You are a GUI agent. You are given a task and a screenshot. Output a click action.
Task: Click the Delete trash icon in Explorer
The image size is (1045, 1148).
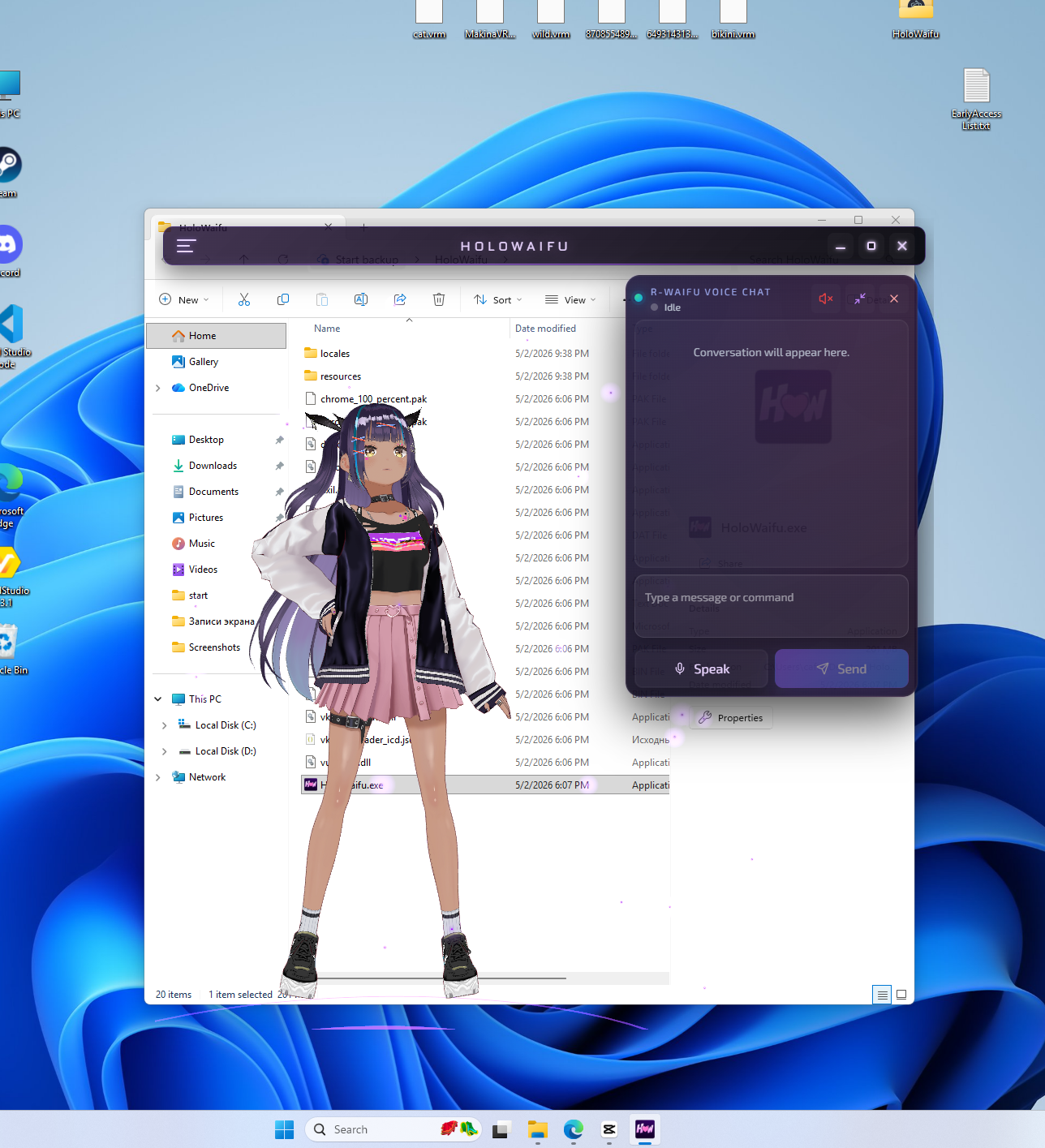click(x=439, y=299)
